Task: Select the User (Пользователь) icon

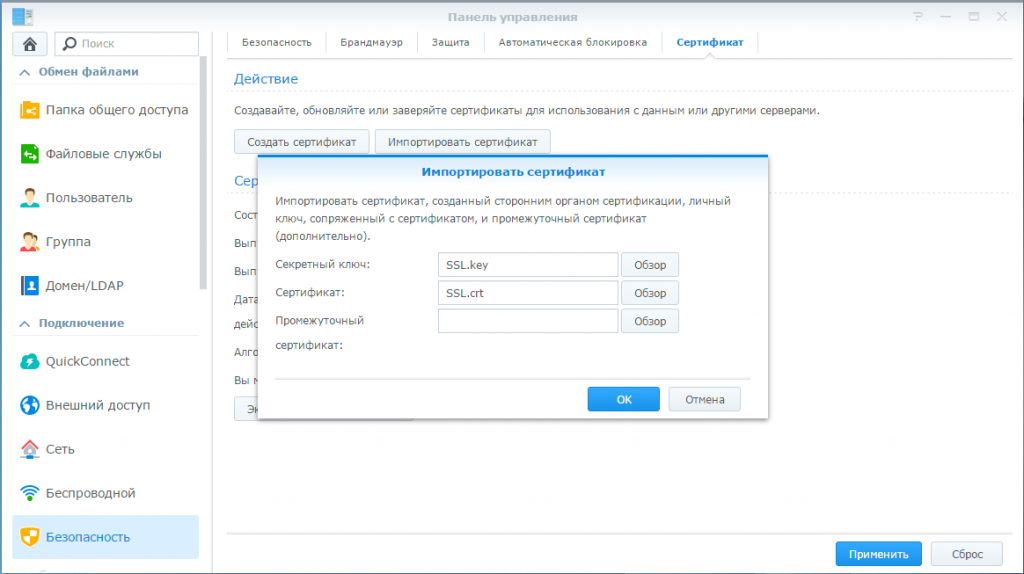Action: (x=30, y=198)
